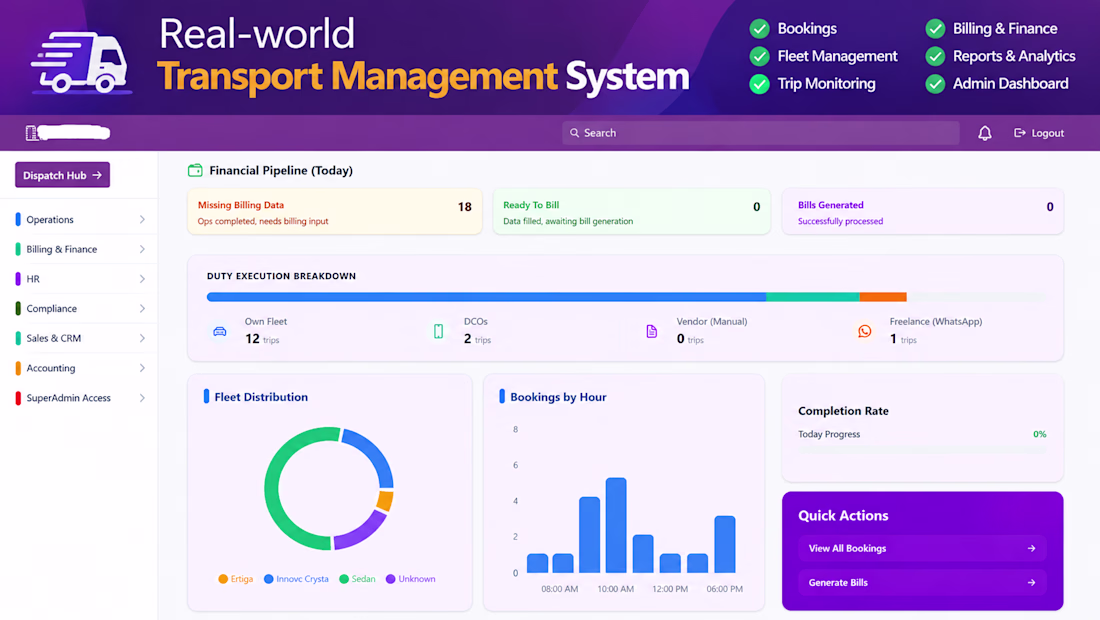Click the Duty Execution Breakdown heading

[281, 276]
